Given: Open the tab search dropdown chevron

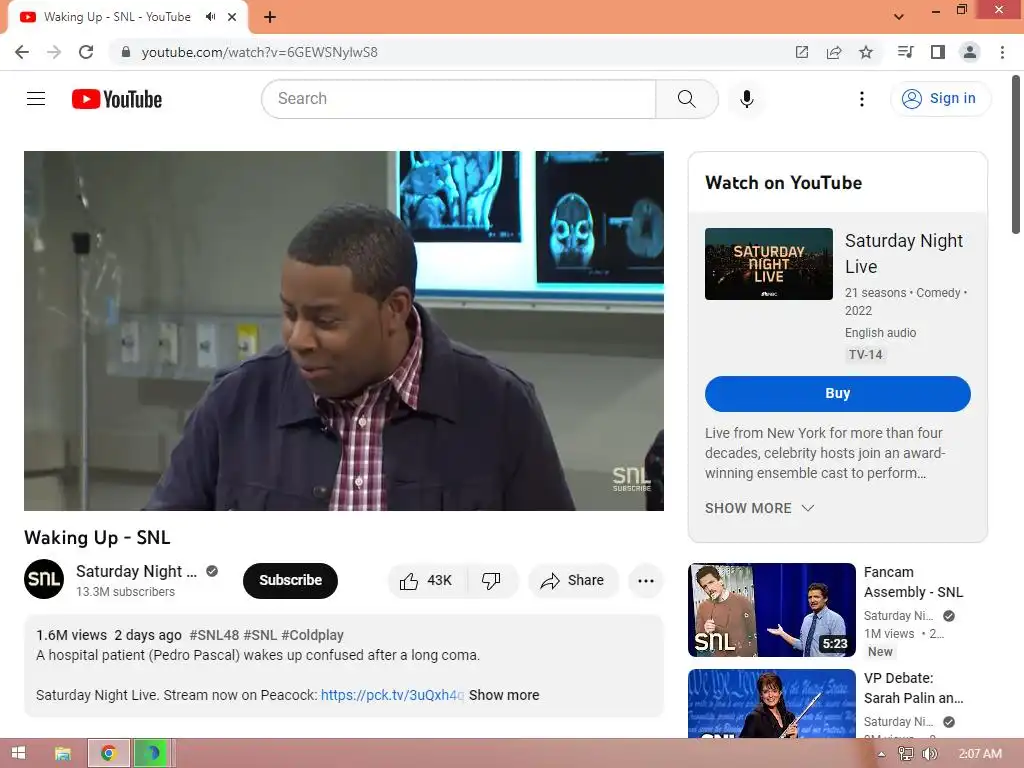Looking at the screenshot, I should 899,17.
